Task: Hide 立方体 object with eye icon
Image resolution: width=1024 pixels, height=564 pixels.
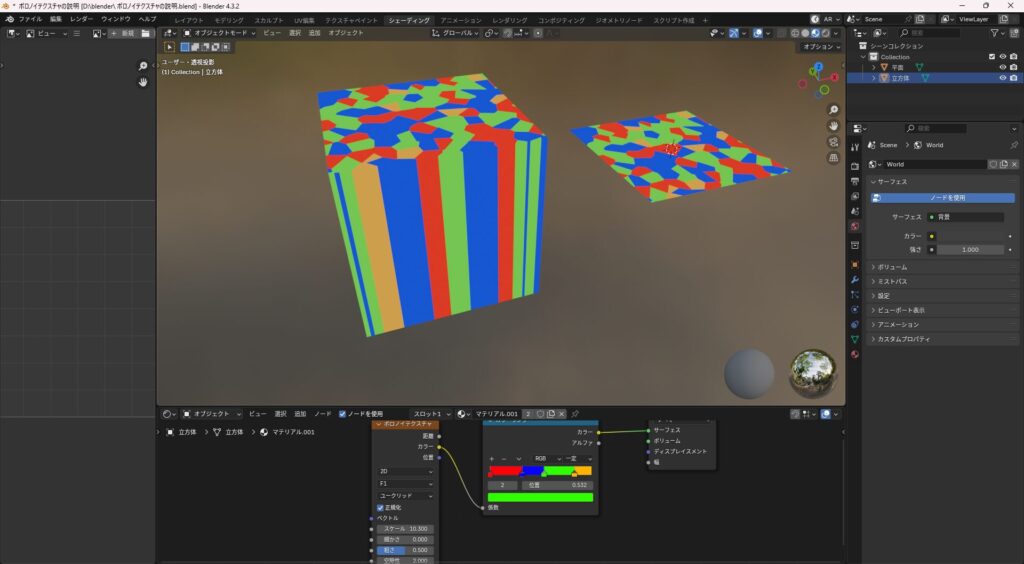Action: tap(1002, 78)
